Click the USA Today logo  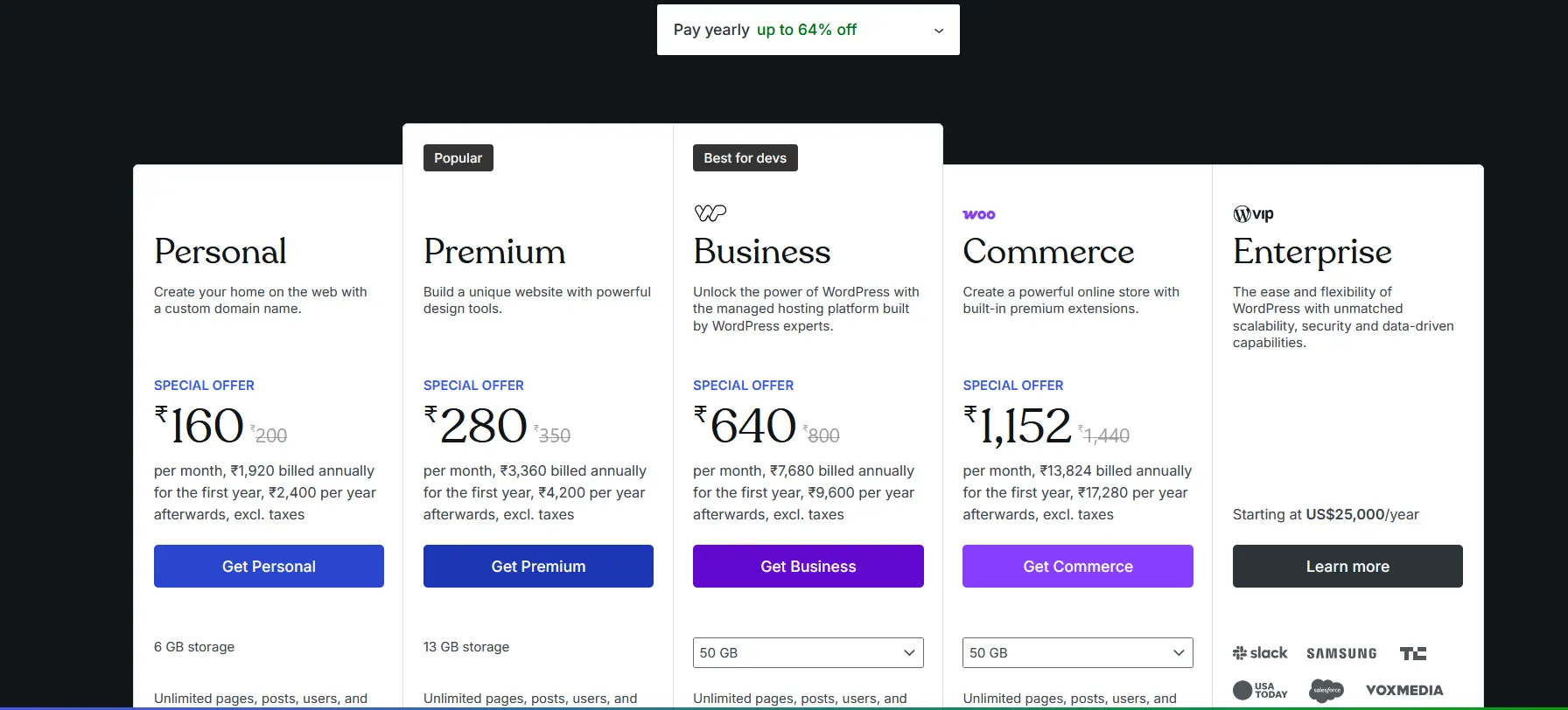click(x=1260, y=690)
